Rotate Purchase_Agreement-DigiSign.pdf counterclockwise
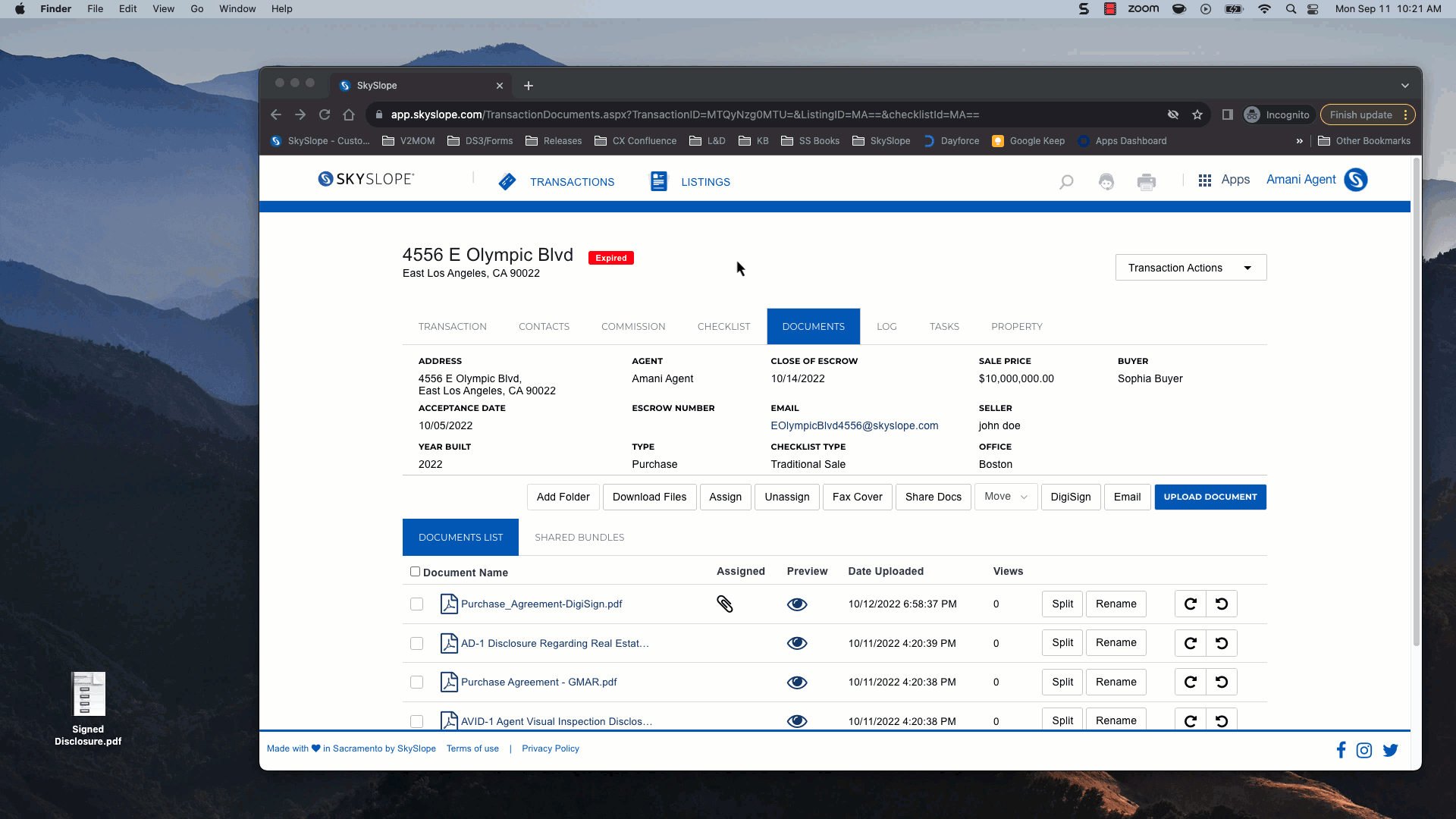The height and width of the screenshot is (819, 1456). (1222, 604)
